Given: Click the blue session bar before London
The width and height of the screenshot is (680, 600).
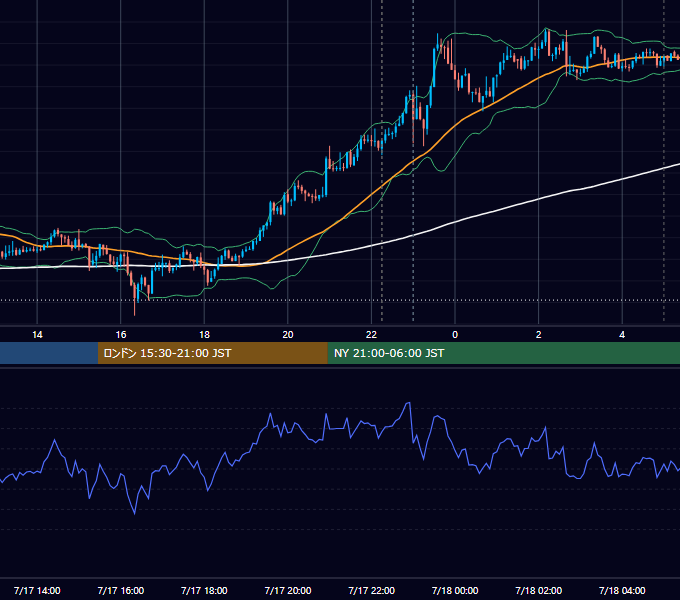Looking at the screenshot, I should [49, 353].
